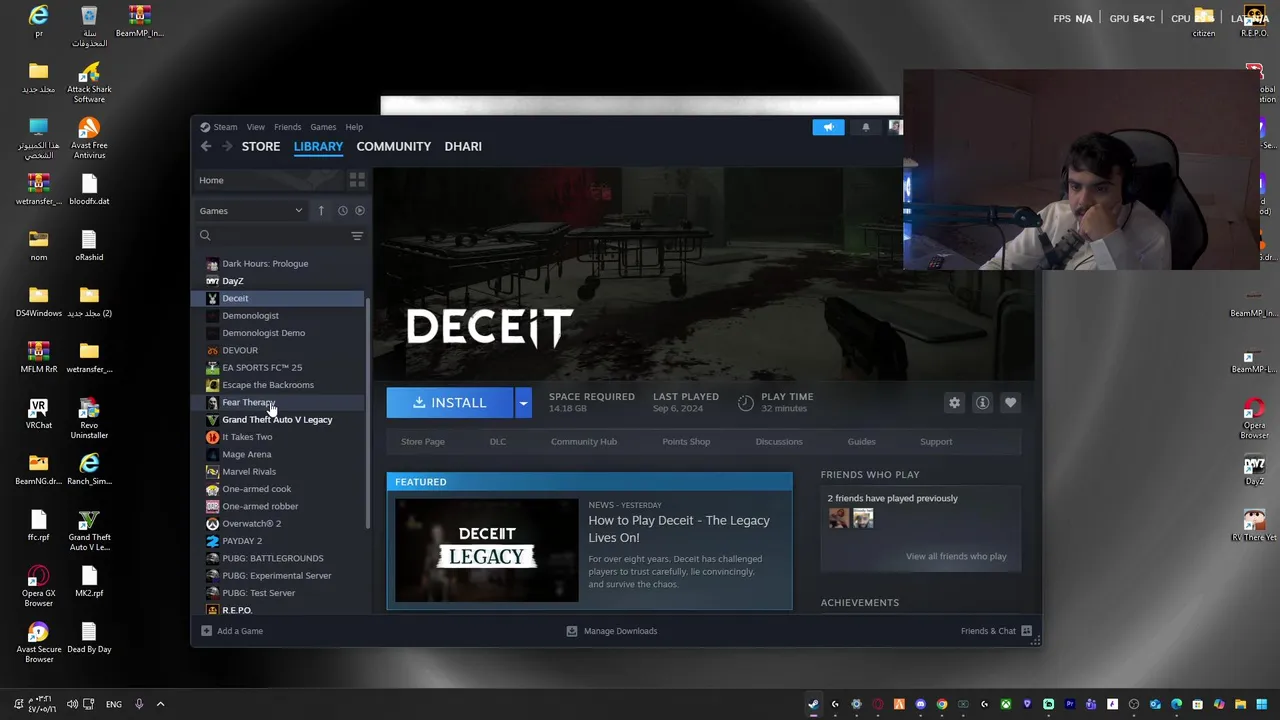
Task: Open Deceit Points Shop link
Action: (x=686, y=442)
